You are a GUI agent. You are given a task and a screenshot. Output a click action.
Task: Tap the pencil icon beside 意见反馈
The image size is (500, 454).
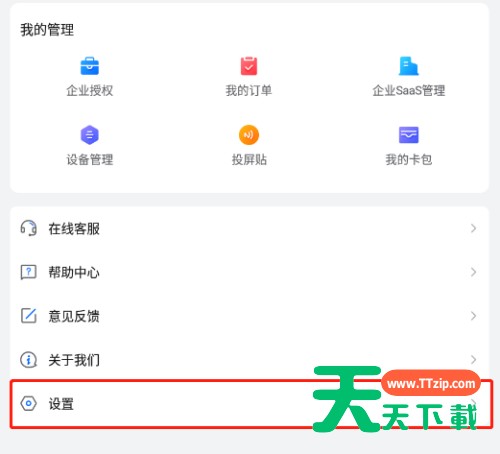tap(29, 316)
